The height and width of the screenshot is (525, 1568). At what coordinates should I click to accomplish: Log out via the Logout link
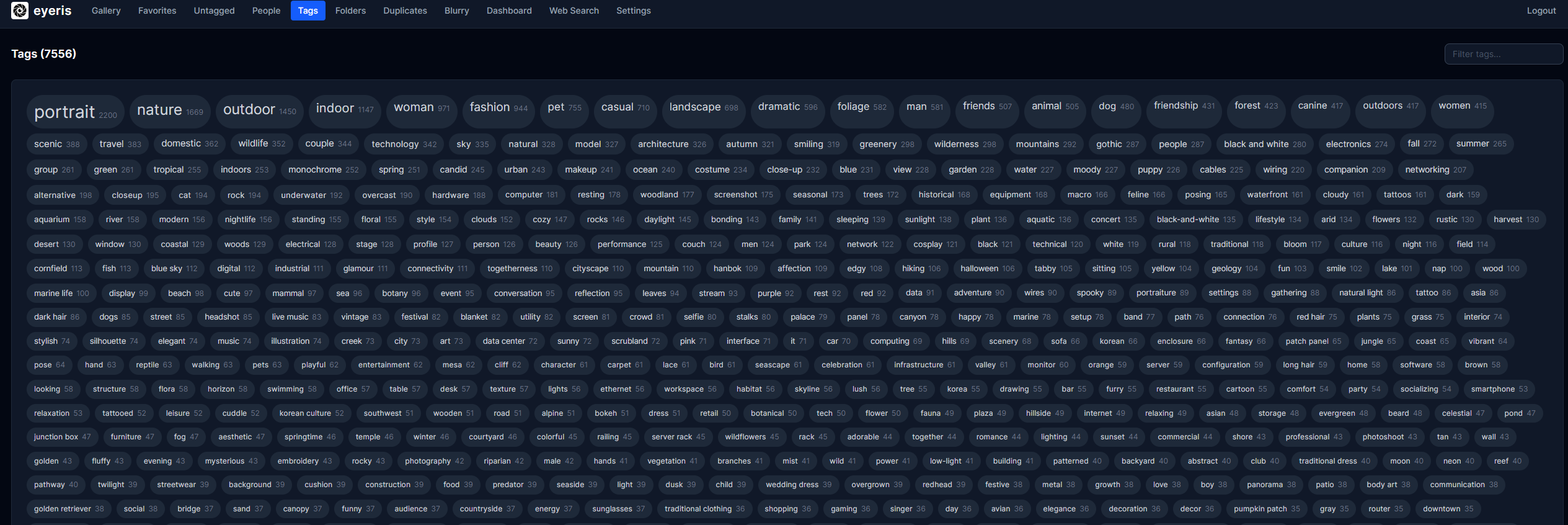tap(1541, 11)
